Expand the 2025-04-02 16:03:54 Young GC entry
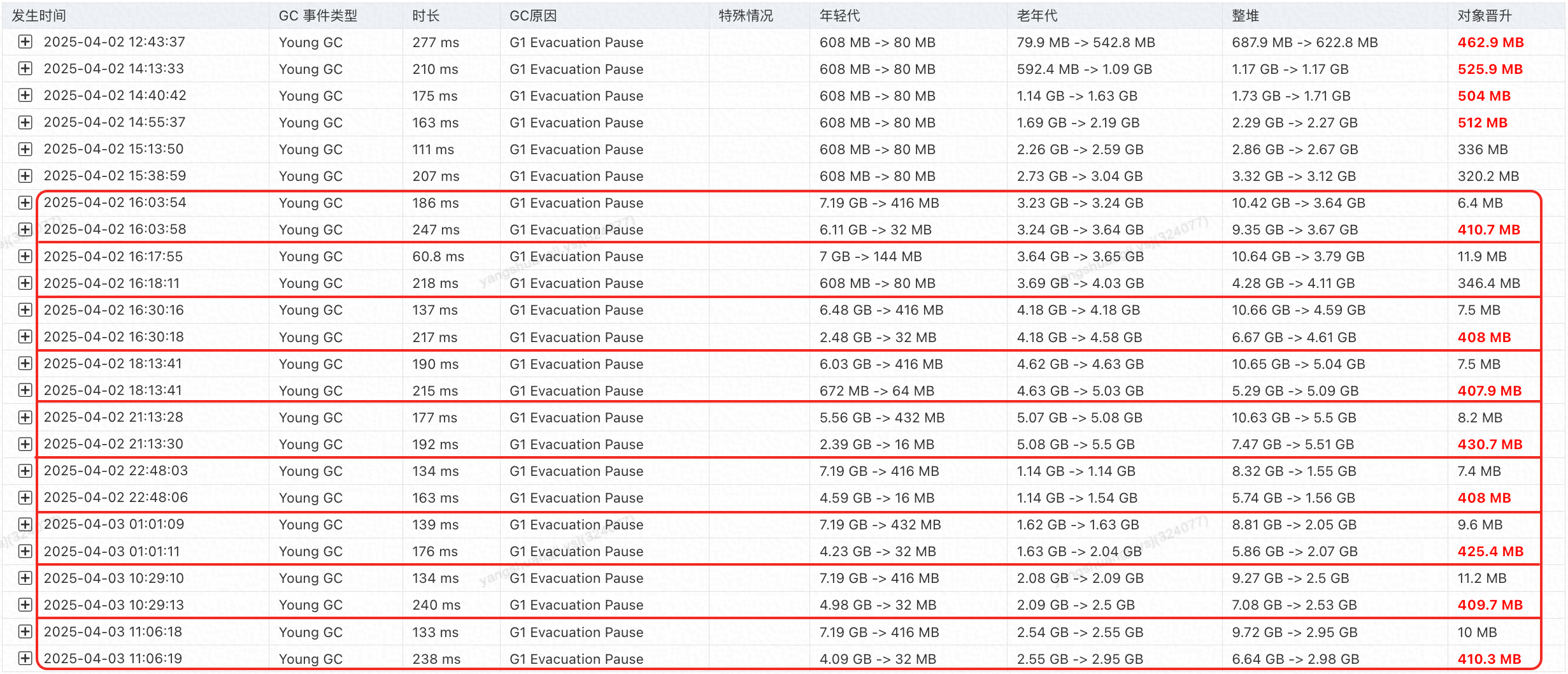The width and height of the screenshot is (1568, 674). pyautogui.click(x=25, y=203)
